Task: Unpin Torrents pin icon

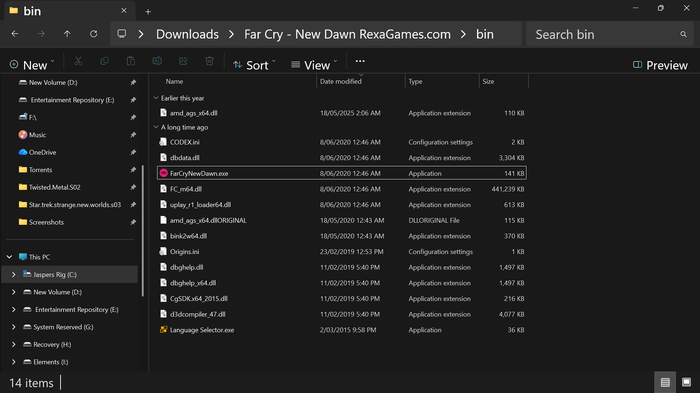Action: click(133, 170)
